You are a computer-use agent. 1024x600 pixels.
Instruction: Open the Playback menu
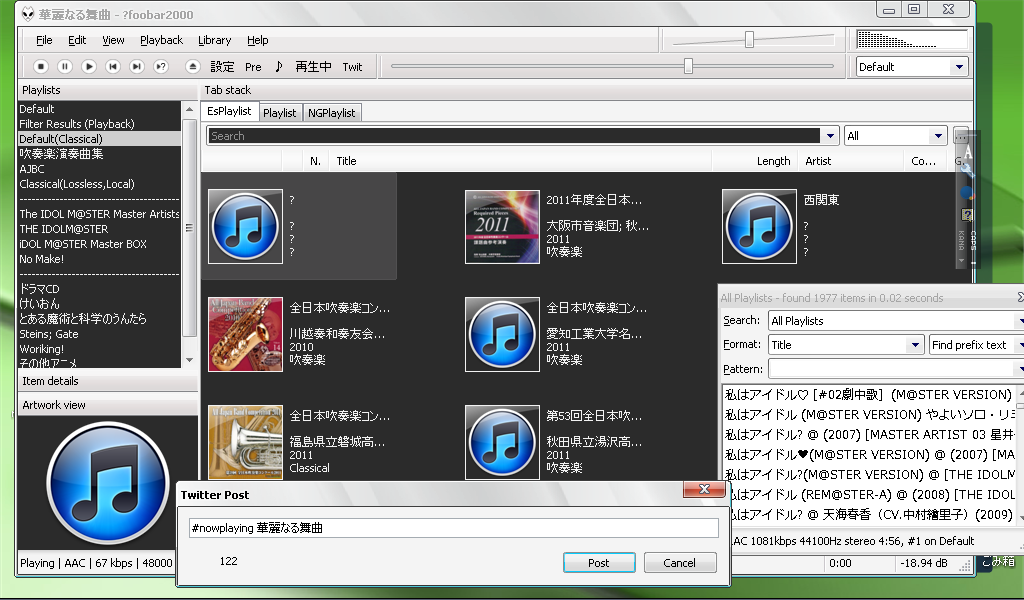pyautogui.click(x=161, y=40)
